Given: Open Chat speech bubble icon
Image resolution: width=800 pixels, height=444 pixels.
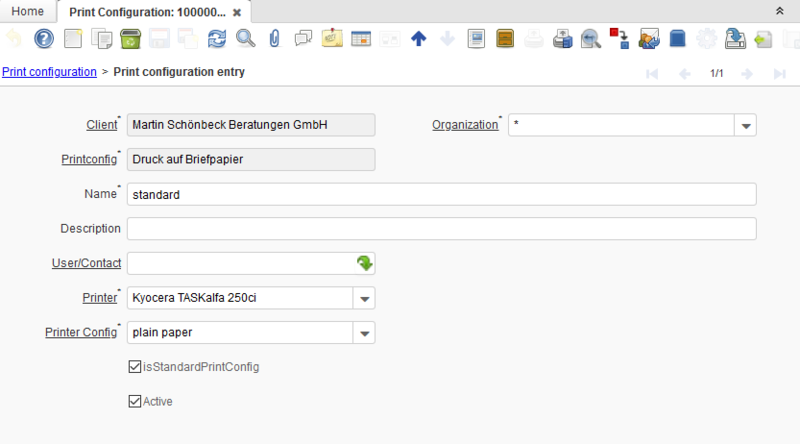Looking at the screenshot, I should (303, 39).
